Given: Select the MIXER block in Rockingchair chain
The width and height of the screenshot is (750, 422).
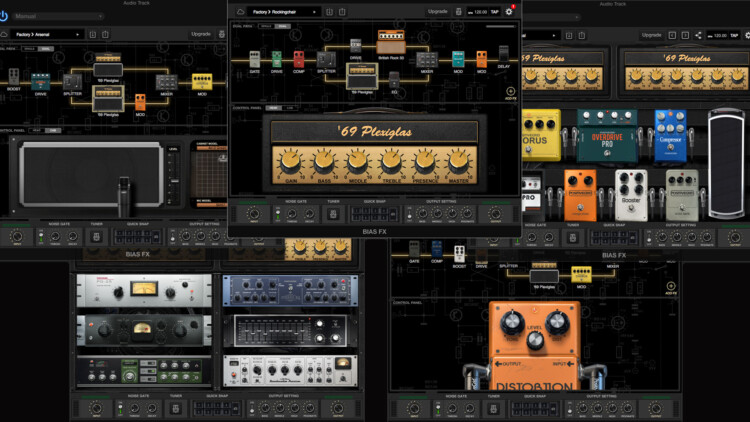Looking at the screenshot, I should point(427,59).
